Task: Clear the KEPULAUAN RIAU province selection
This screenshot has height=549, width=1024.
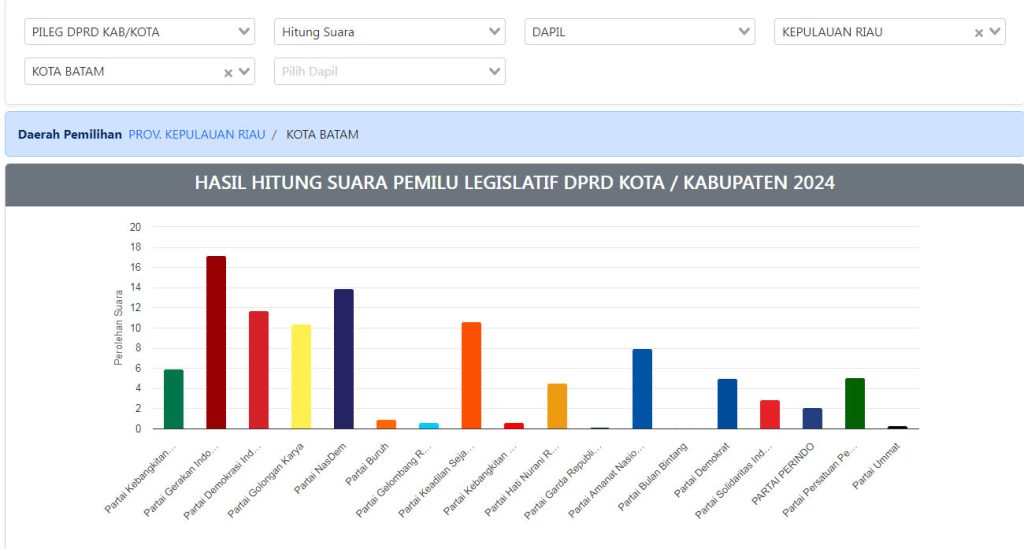Action: tap(979, 32)
